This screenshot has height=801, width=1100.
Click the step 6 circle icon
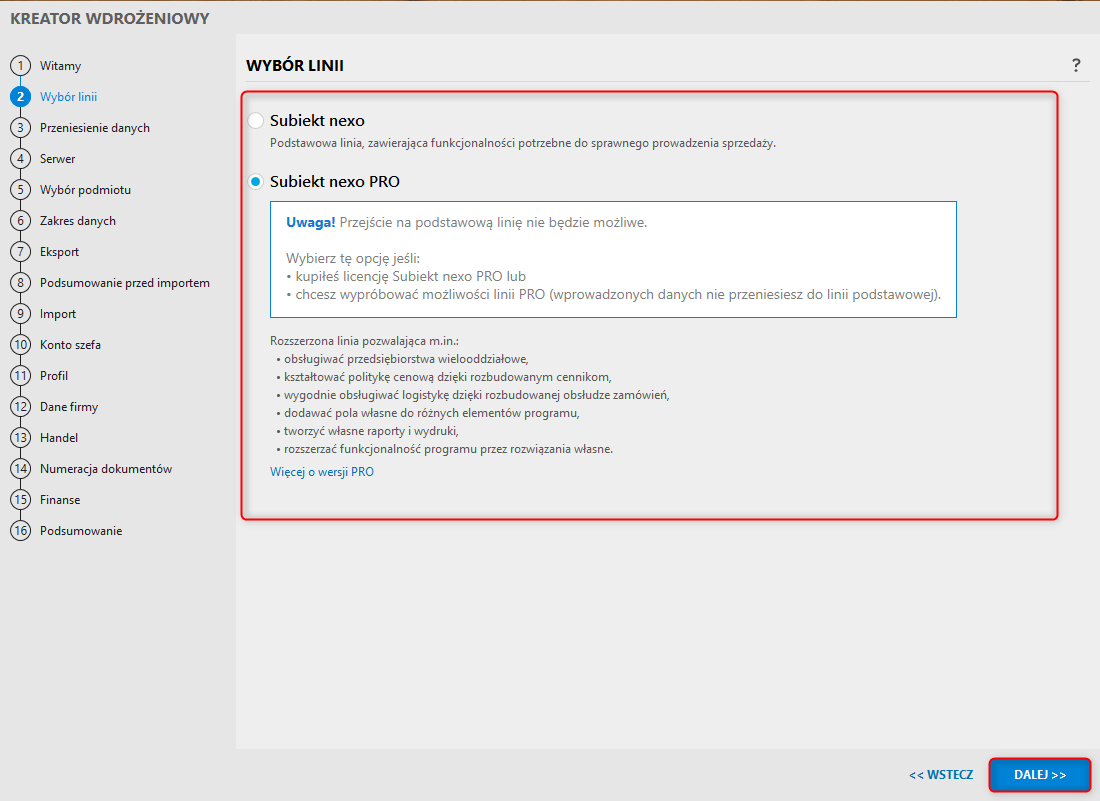point(20,221)
